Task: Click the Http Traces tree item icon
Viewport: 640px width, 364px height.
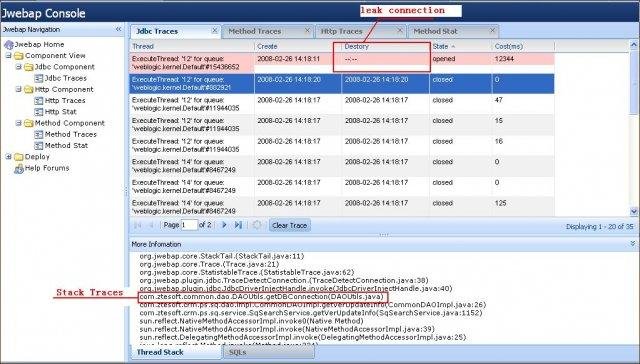Action: pyautogui.click(x=39, y=101)
